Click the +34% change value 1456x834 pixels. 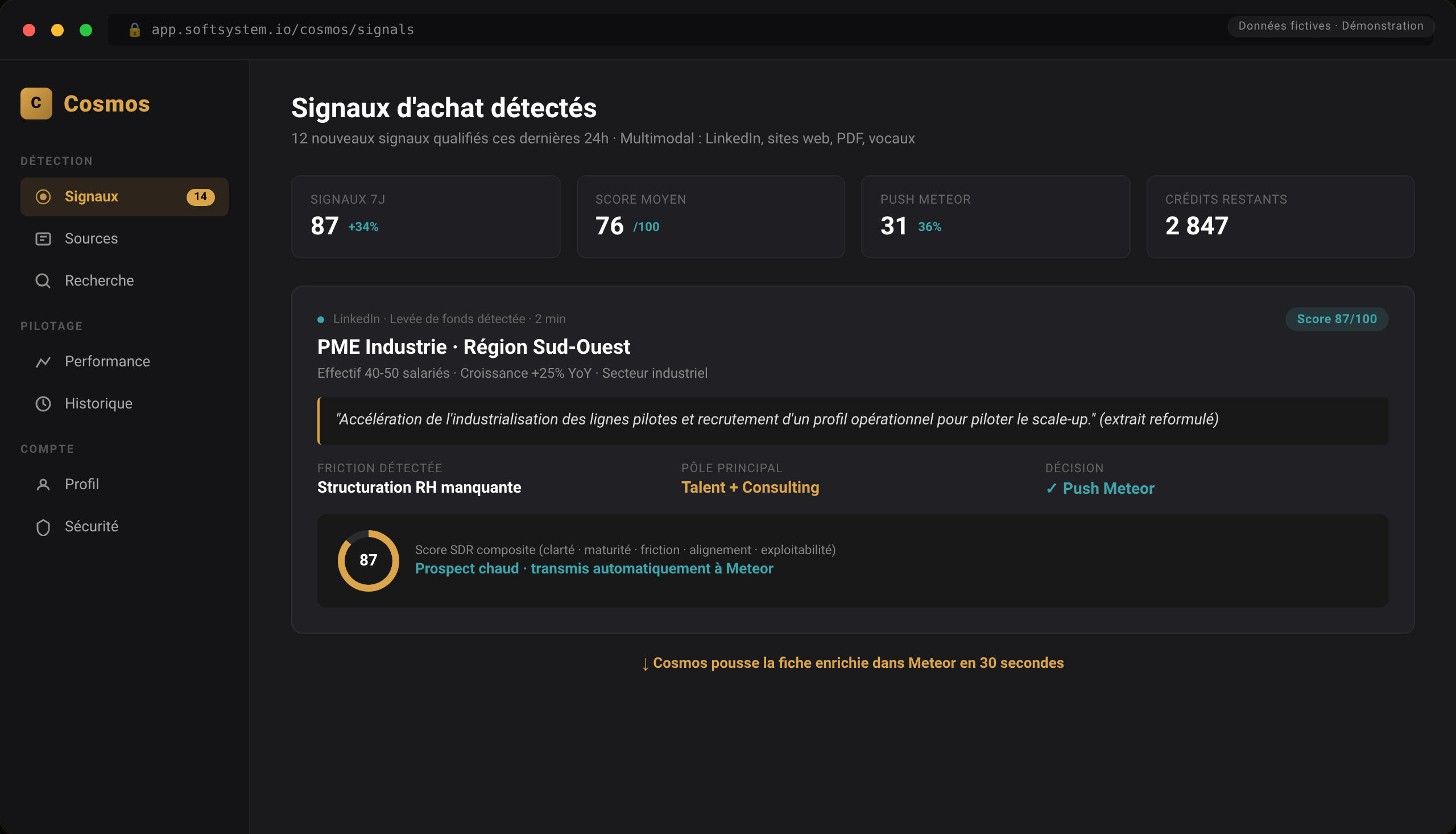(363, 227)
